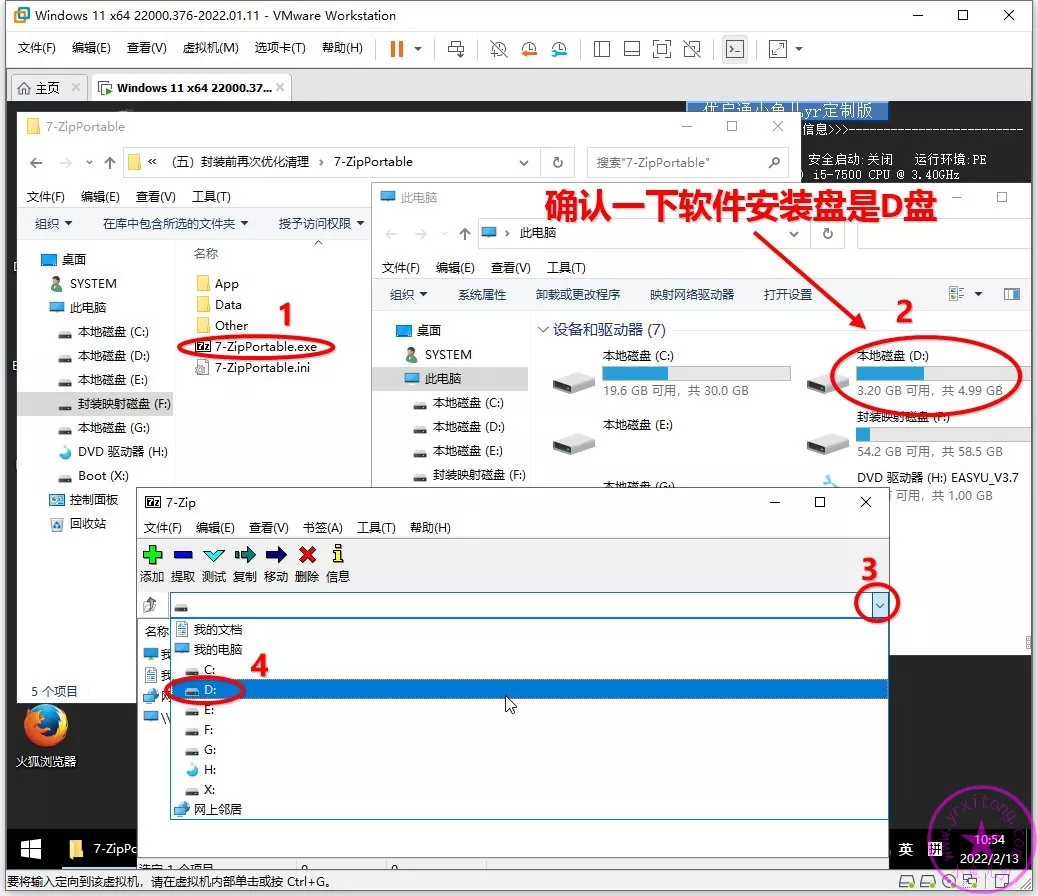Click the 7-Zip Copy (复制) icon
The height and width of the screenshot is (896, 1038).
click(245, 556)
